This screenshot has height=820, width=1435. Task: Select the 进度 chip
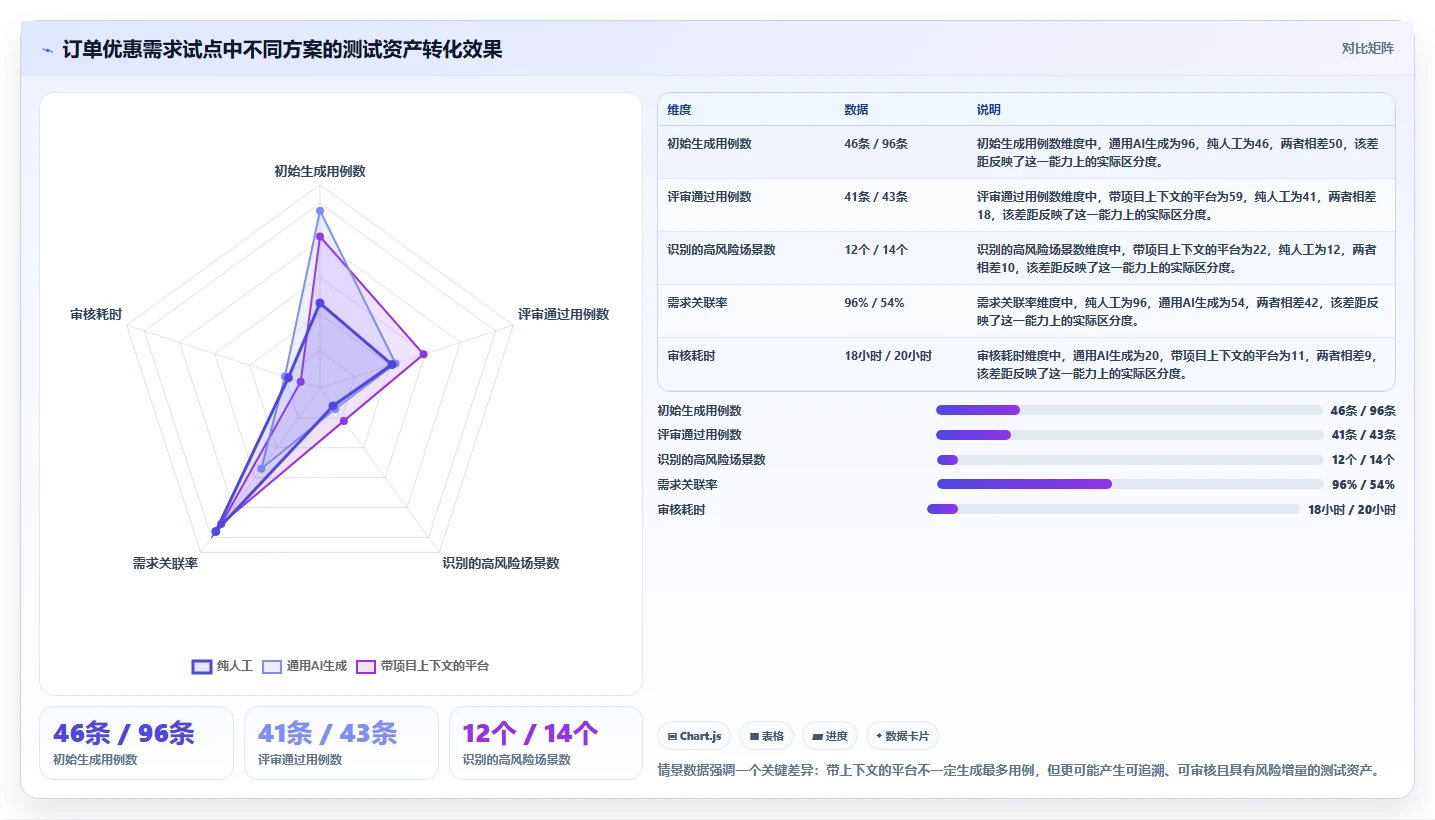pos(830,736)
